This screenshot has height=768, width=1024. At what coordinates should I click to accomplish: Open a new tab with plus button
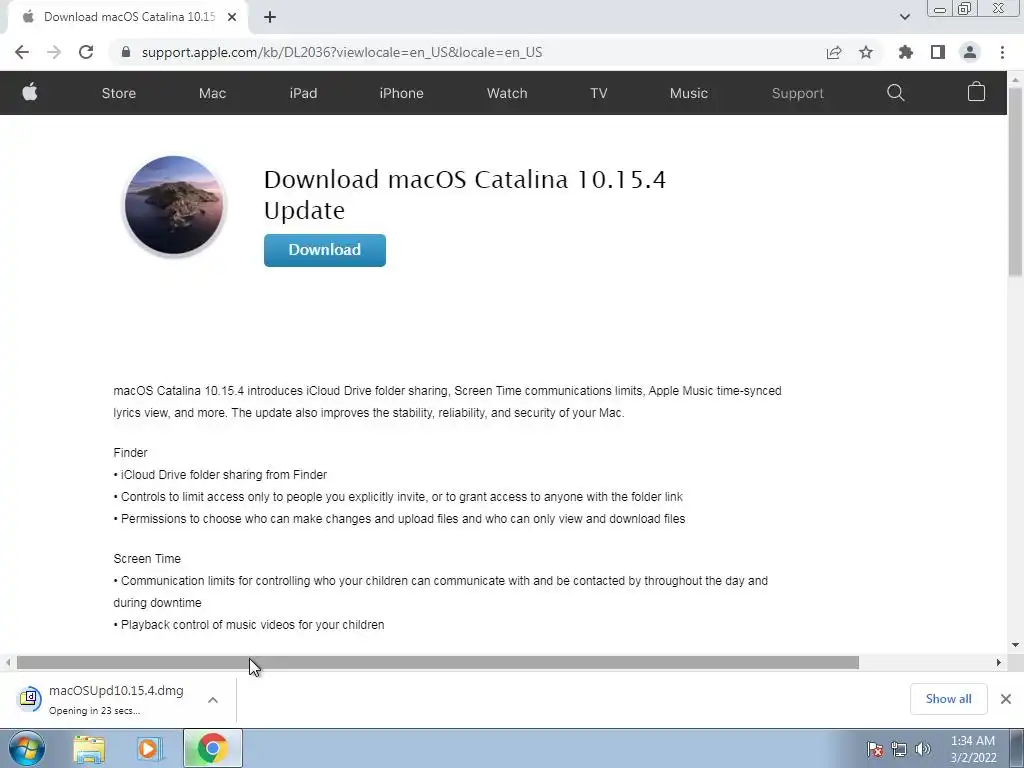point(270,17)
